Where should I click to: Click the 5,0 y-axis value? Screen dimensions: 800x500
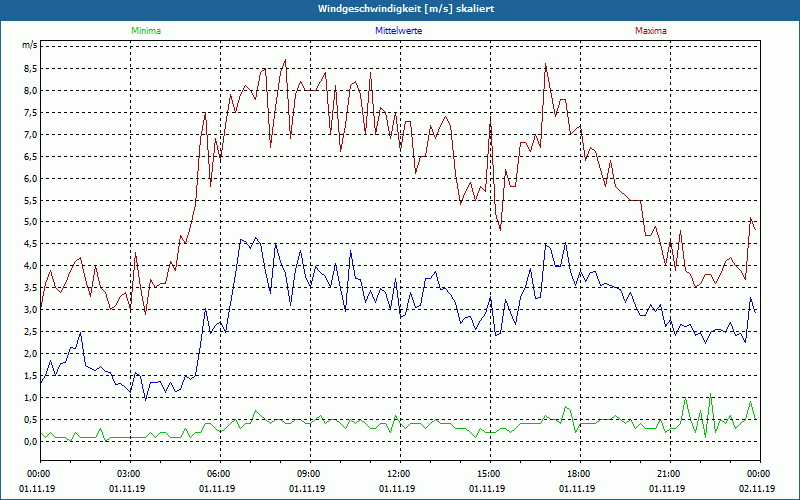[29, 221]
